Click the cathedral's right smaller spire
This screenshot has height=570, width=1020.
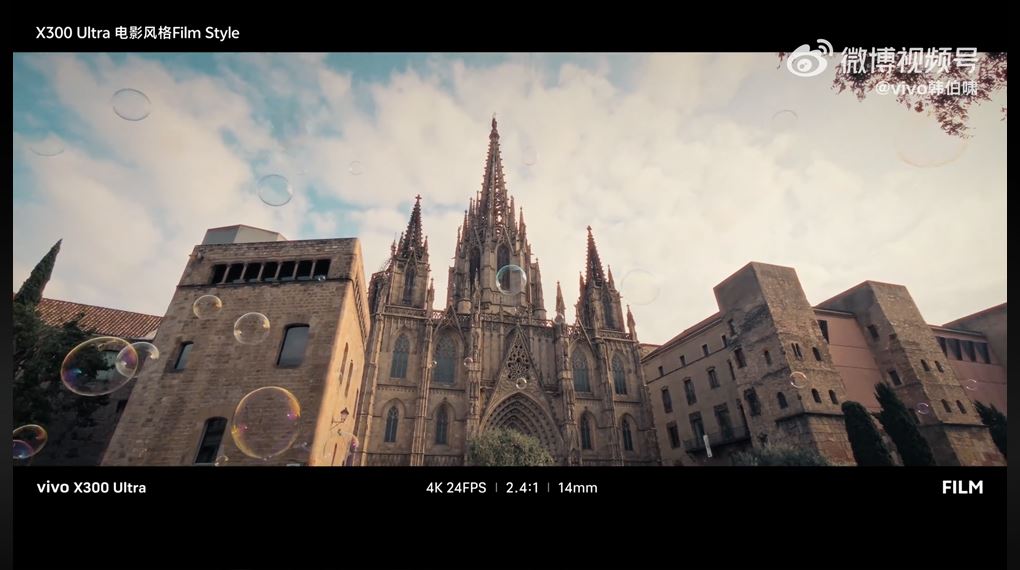[594, 260]
